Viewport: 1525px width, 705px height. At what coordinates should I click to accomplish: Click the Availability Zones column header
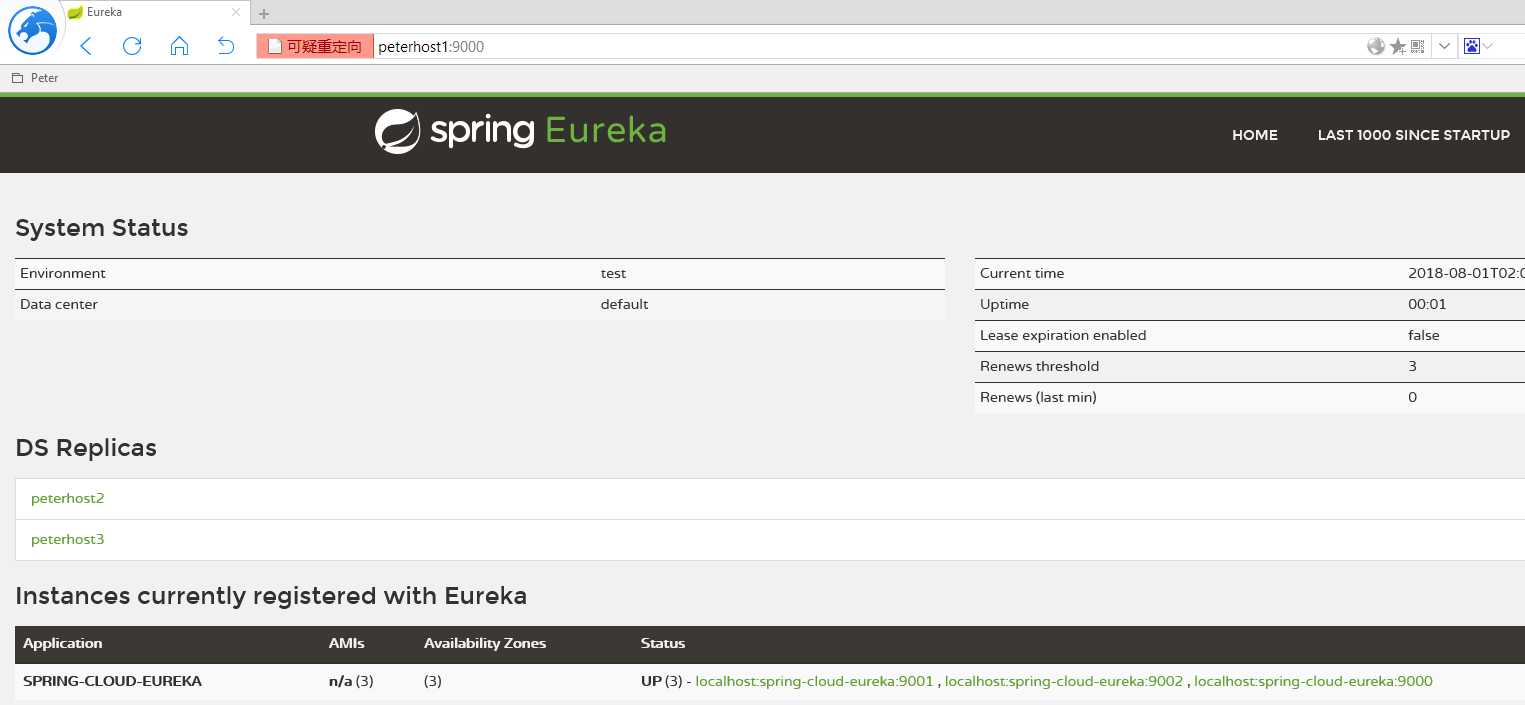tap(485, 643)
